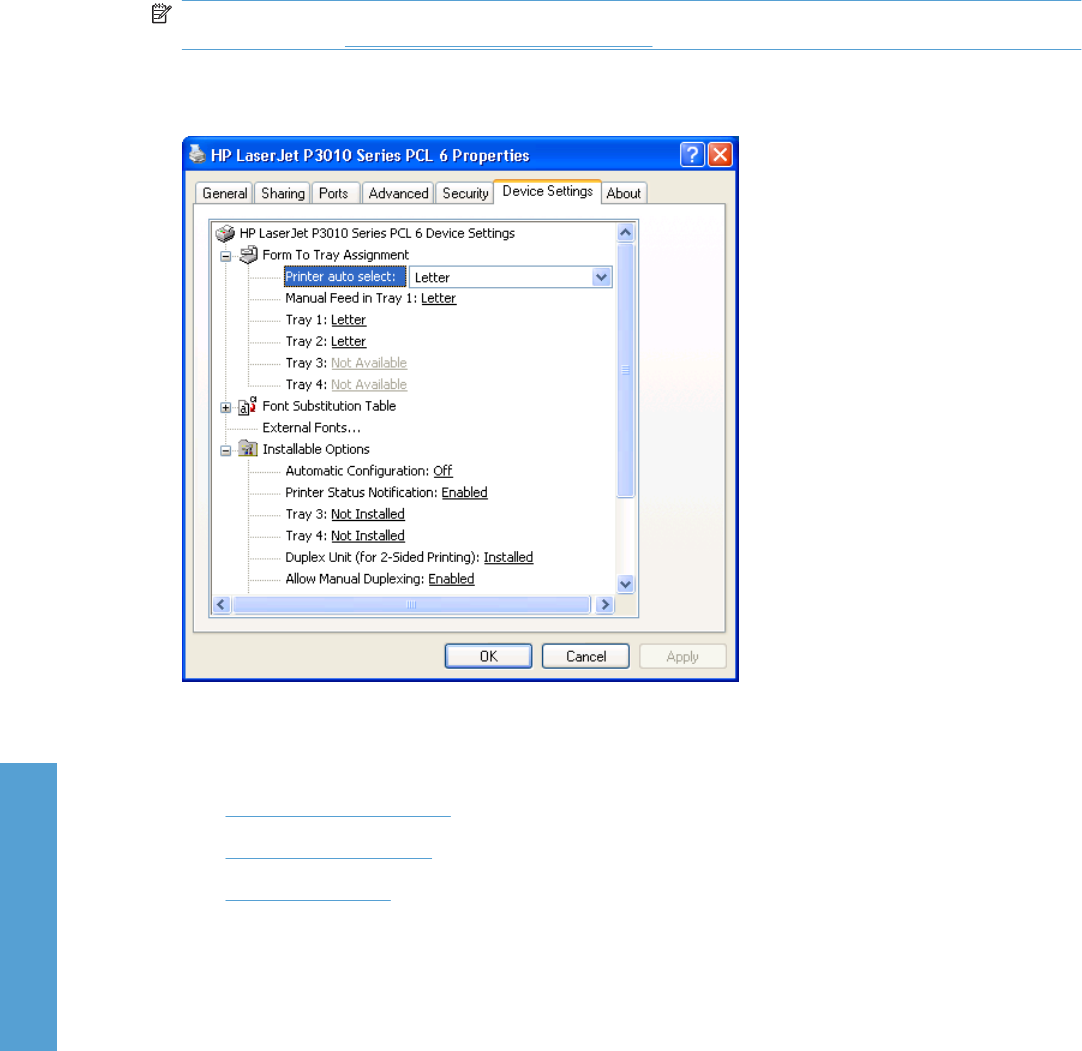Viewport: 1082px width, 1051px height.
Task: Close the Properties dialog with the X
Action: pos(720,155)
